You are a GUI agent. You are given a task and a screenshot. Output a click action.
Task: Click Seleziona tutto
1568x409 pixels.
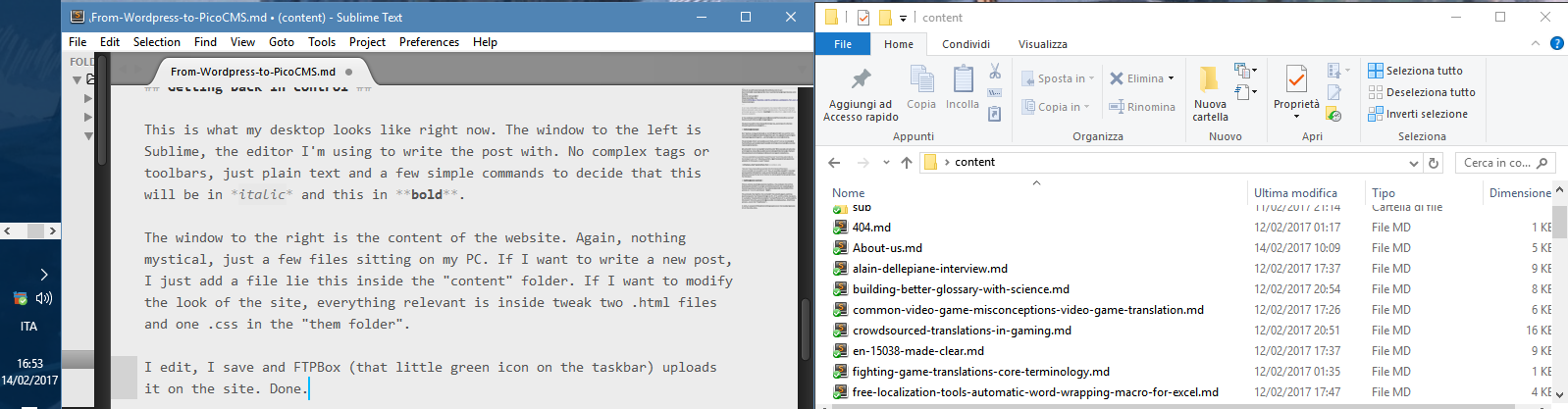(1415, 71)
